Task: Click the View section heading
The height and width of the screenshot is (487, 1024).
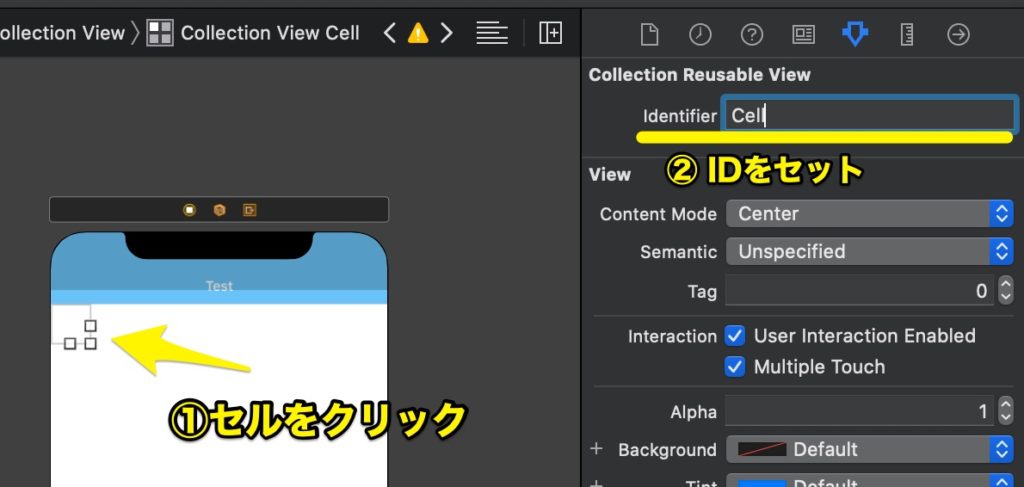Action: (609, 175)
